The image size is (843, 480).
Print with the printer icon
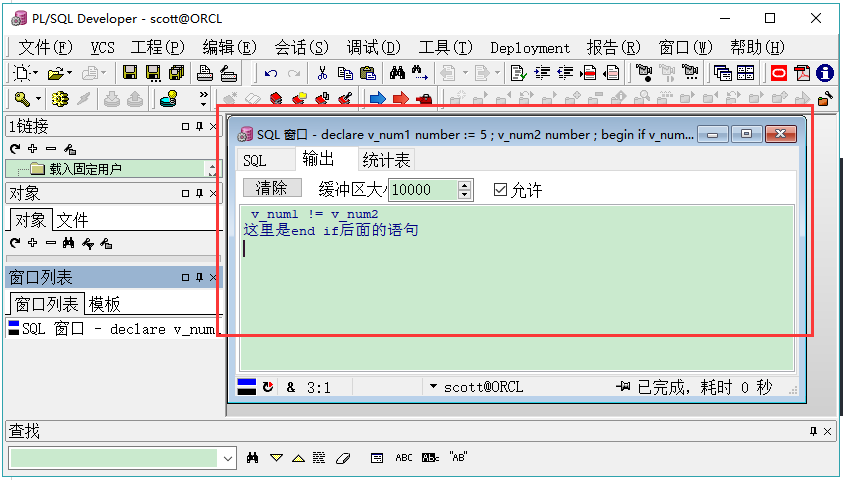205,73
